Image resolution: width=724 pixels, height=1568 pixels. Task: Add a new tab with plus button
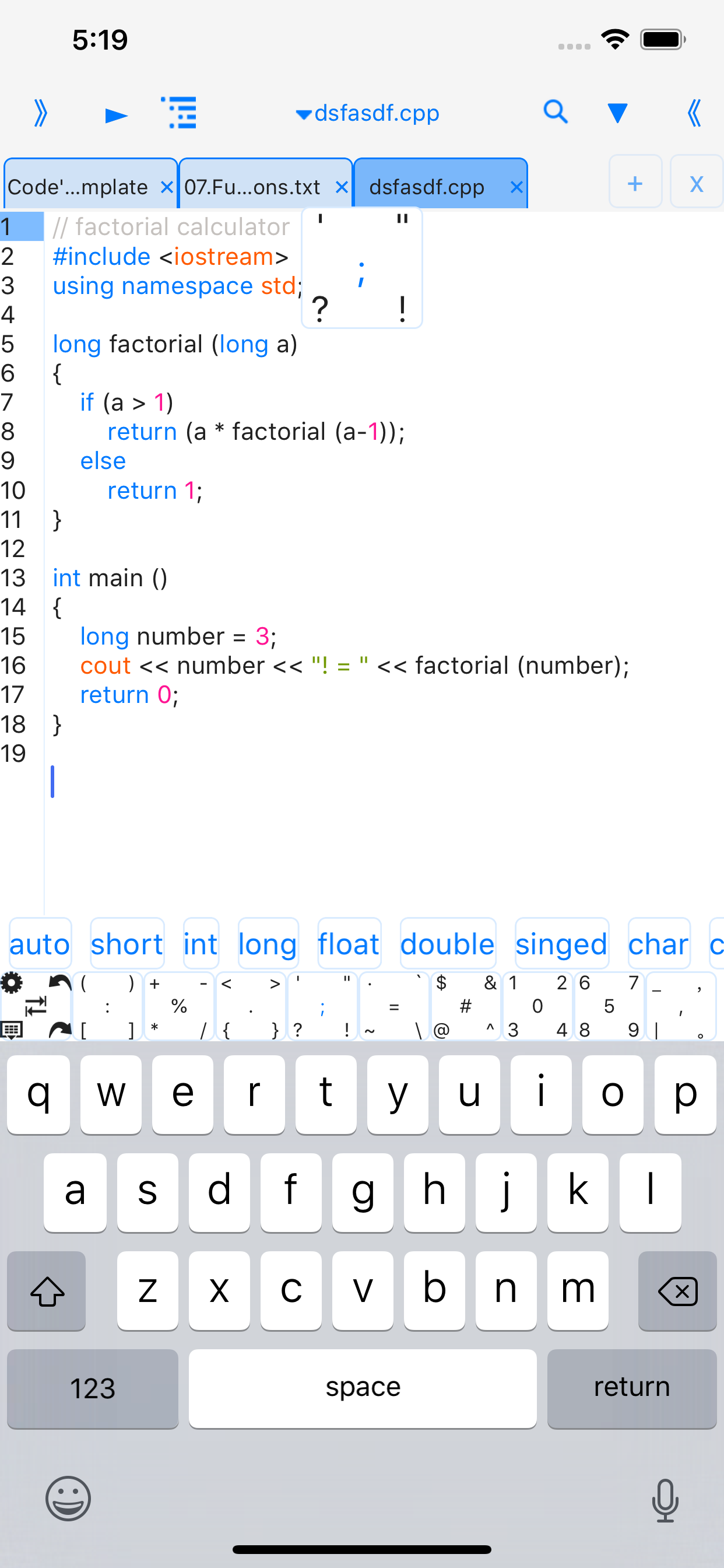[635, 183]
